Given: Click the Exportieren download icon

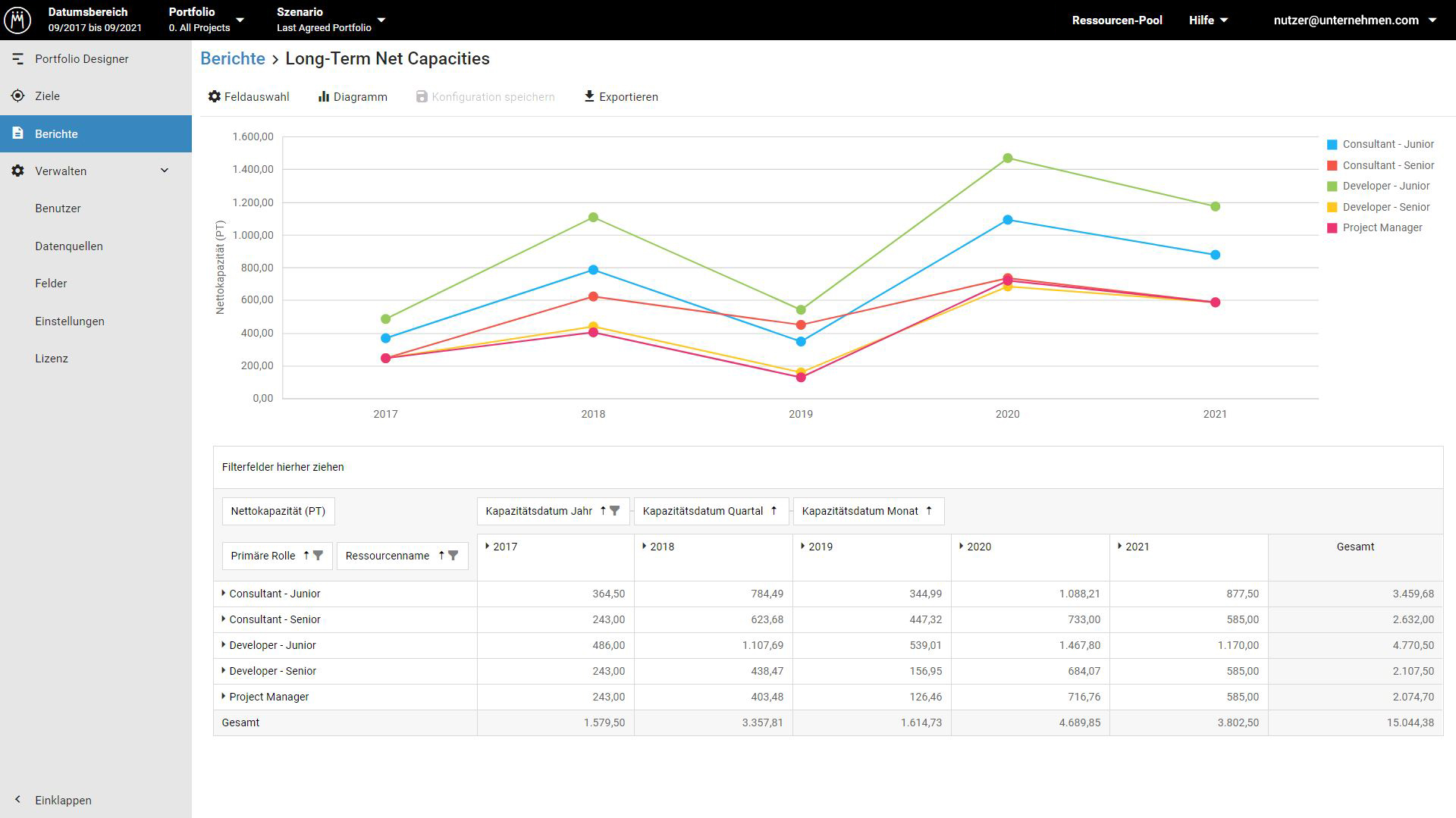Looking at the screenshot, I should click(589, 96).
